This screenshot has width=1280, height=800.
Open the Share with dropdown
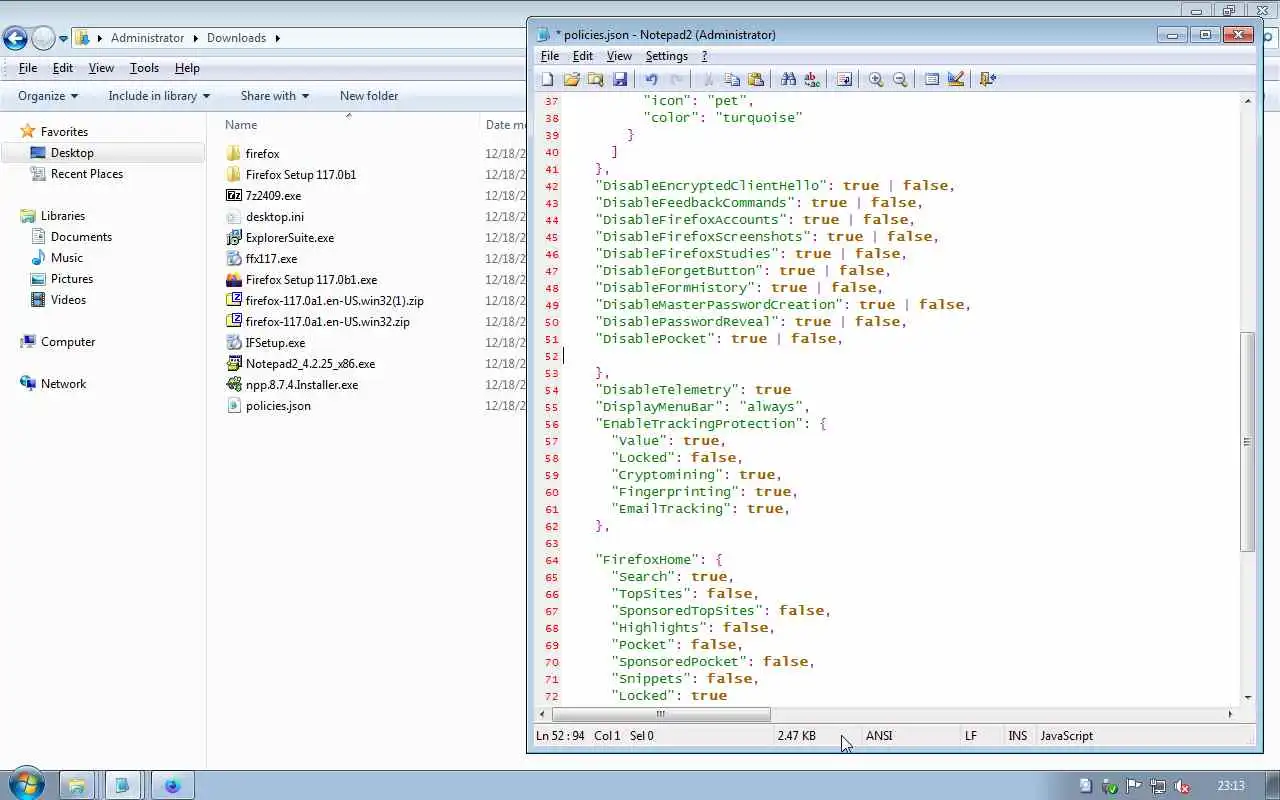274,96
